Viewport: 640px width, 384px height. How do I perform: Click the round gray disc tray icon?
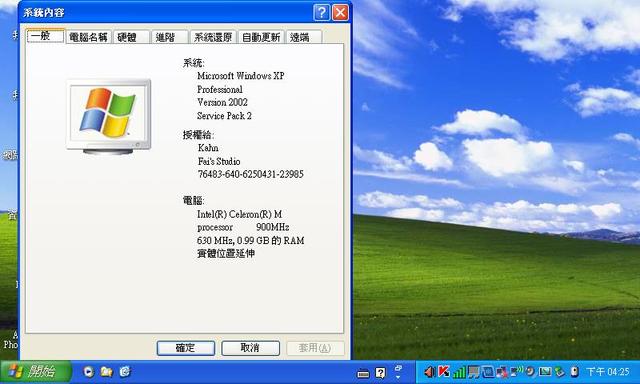pos(531,371)
